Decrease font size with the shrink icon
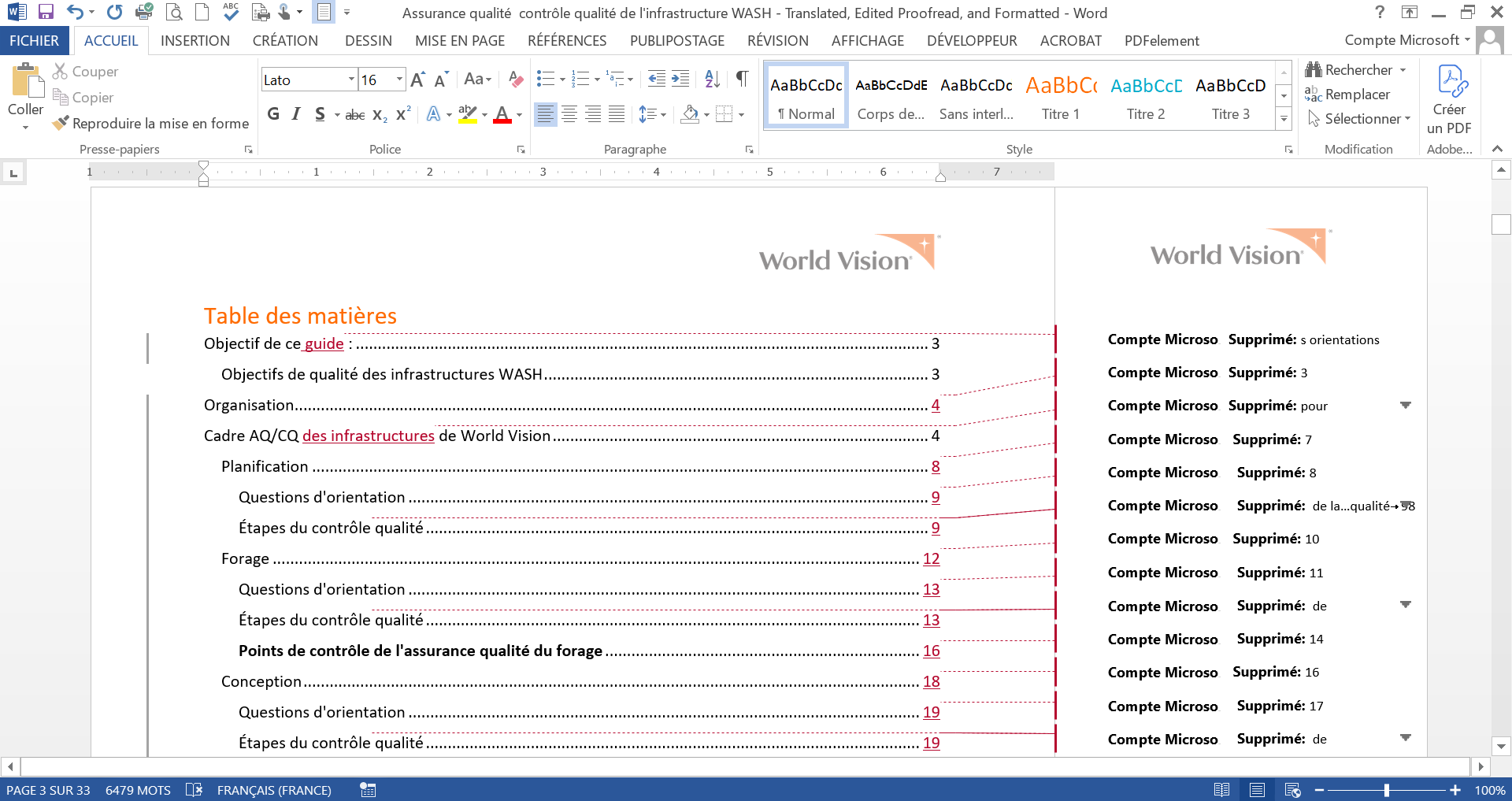This screenshot has height=801, width=1512. click(440, 80)
